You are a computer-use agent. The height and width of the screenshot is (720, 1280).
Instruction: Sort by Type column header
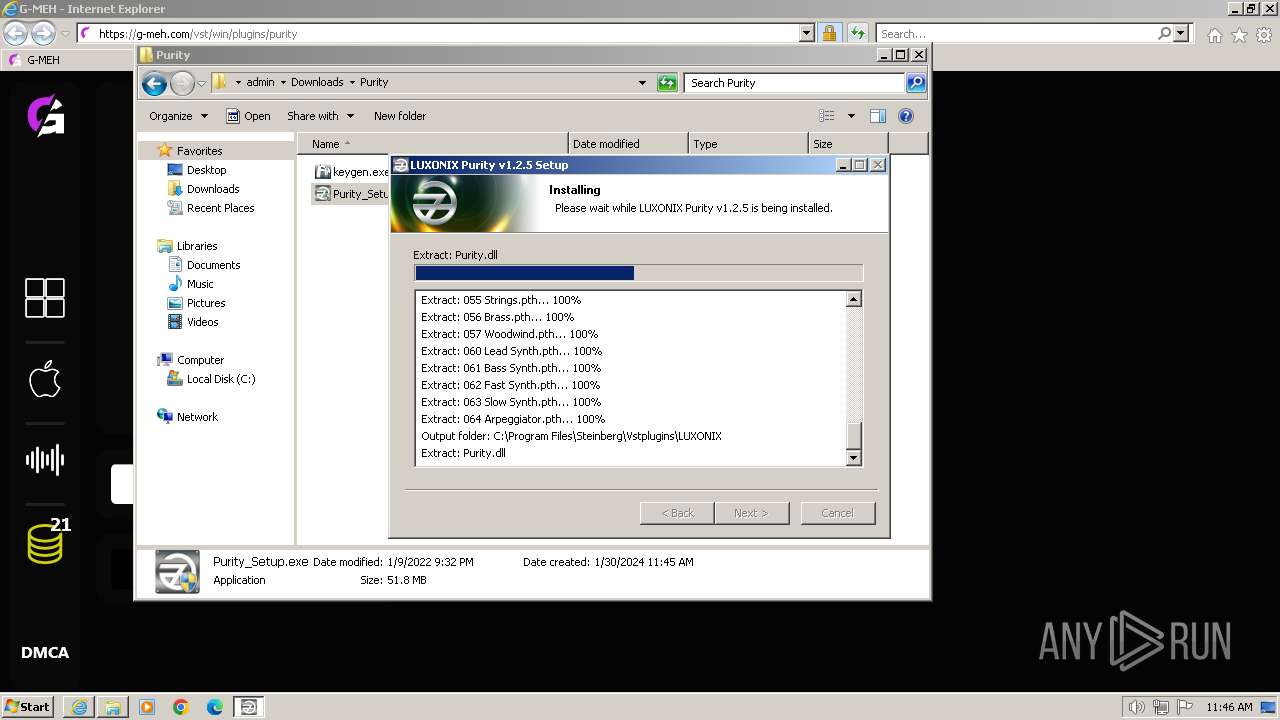pyautogui.click(x=748, y=144)
